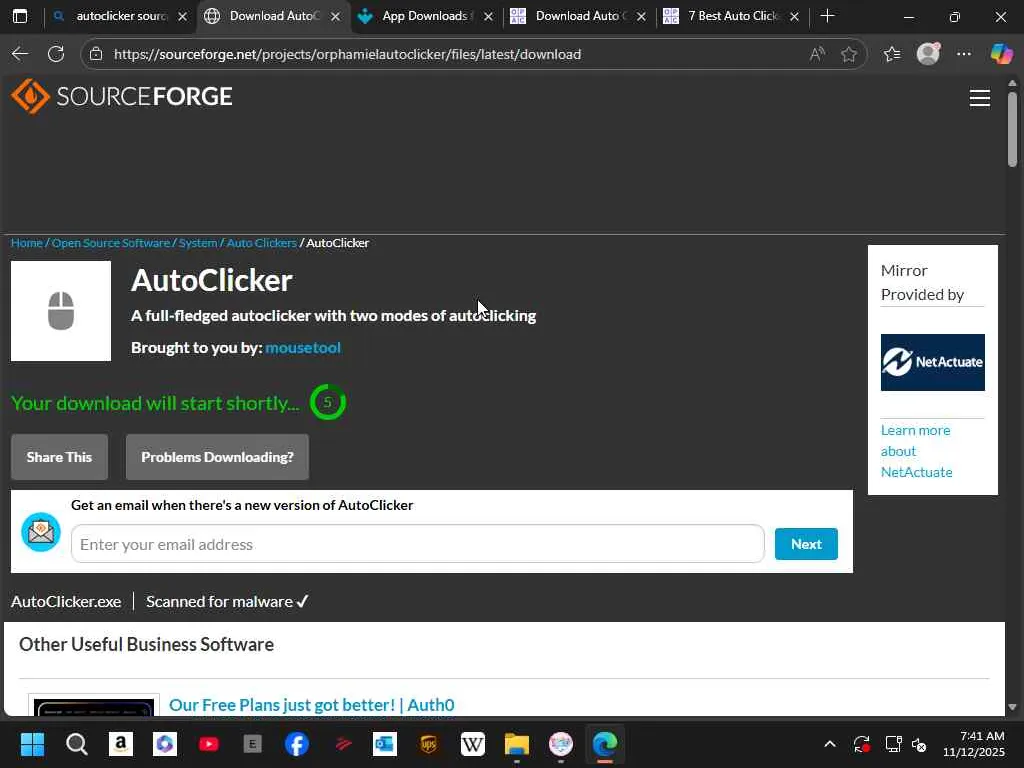Go back with the browser back arrow
This screenshot has width=1024, height=768.
[x=20, y=54]
